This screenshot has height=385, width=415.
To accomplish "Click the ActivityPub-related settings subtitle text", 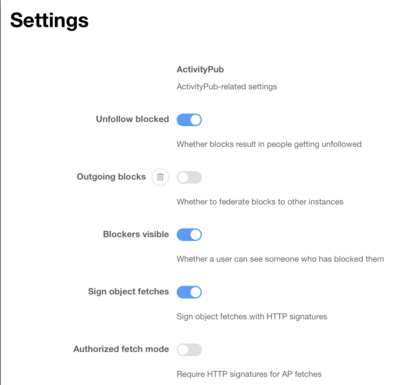I will [x=227, y=87].
